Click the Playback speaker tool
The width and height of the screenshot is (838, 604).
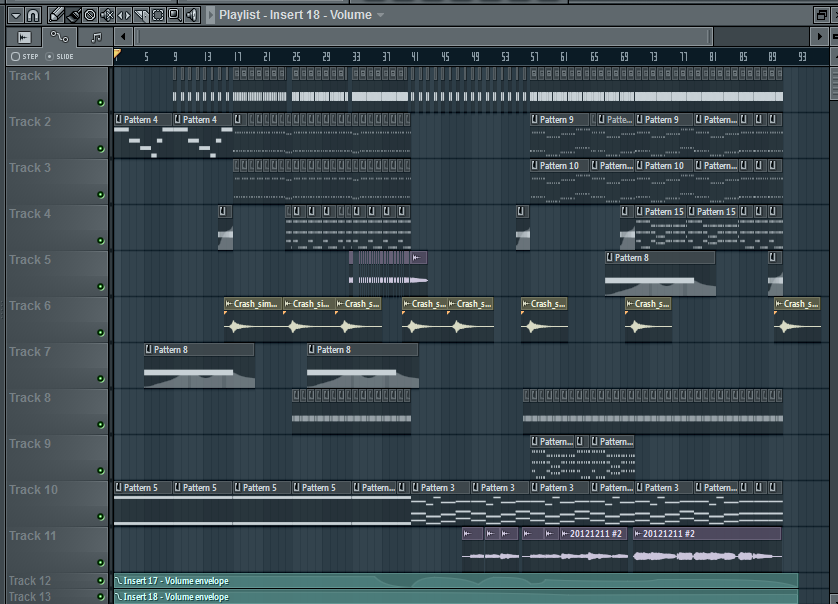[191, 15]
